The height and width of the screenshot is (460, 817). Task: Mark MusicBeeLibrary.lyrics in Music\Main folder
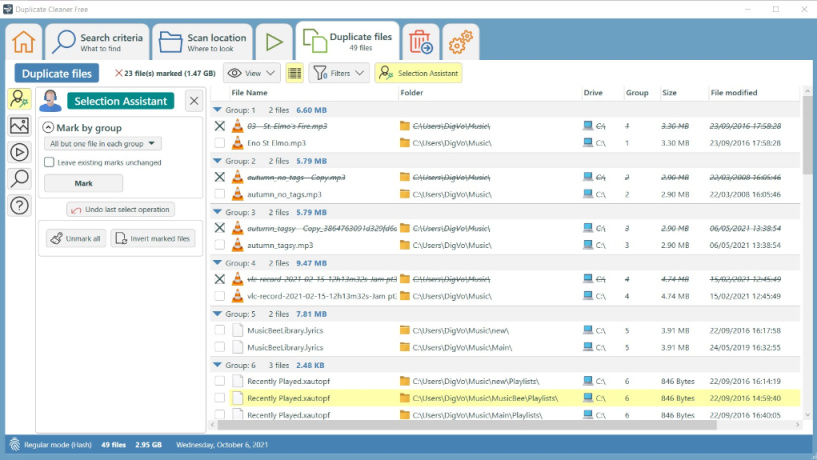point(220,347)
